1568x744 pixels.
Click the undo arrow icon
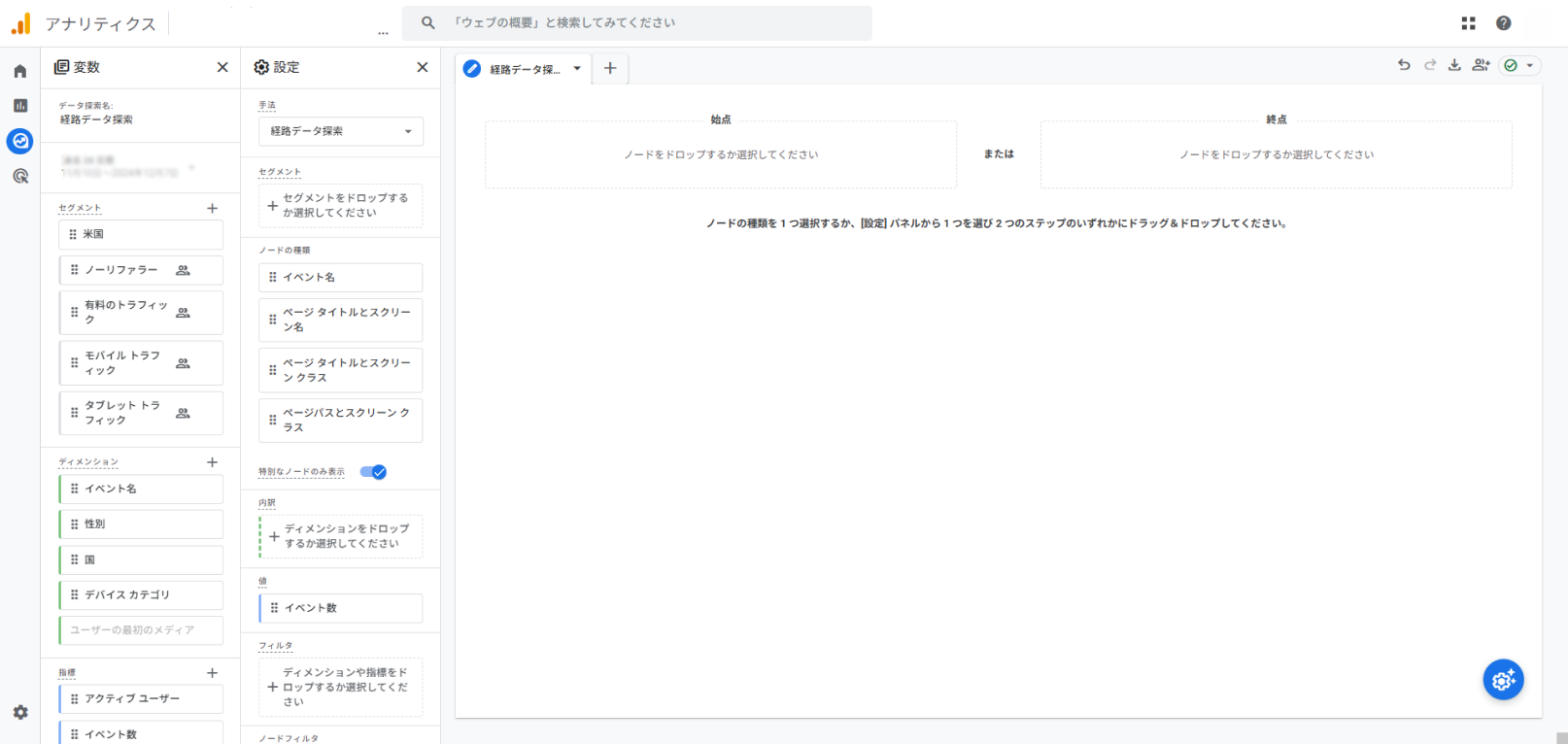click(x=1404, y=65)
